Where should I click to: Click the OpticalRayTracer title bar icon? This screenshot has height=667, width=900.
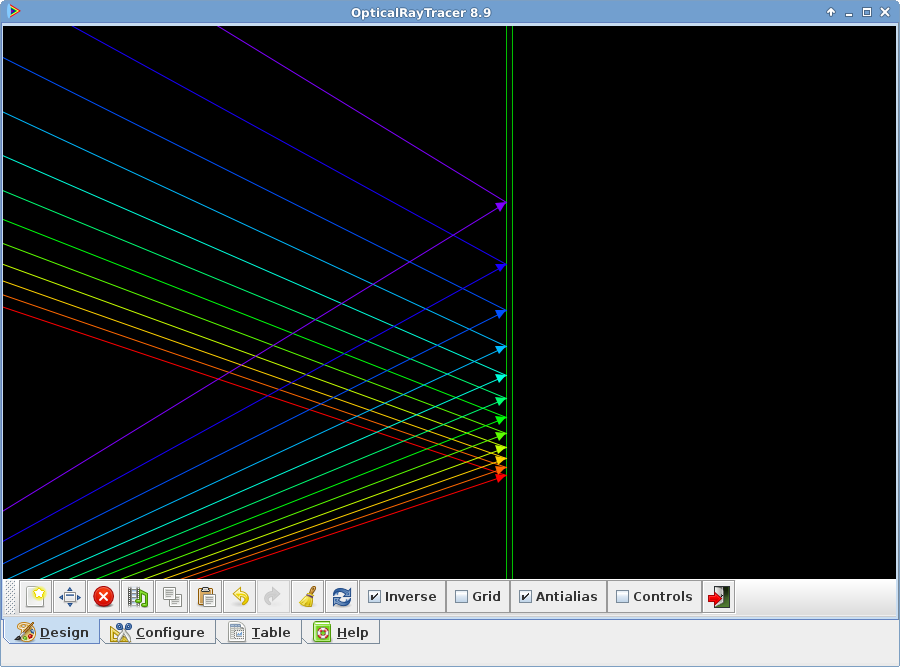[x=13, y=12]
